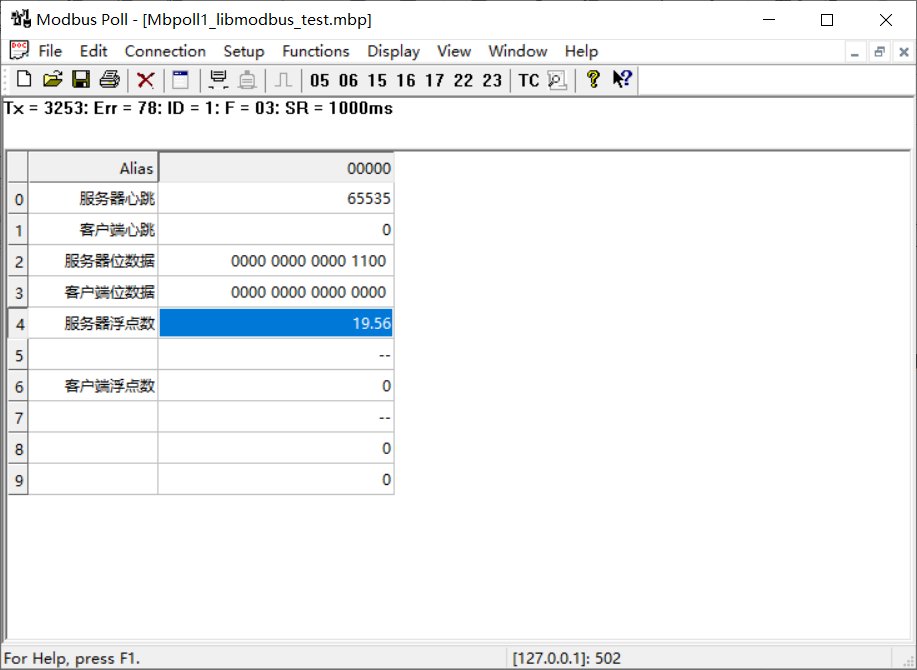Click the 客户端心跳 alias cell
Viewport: 917px width, 670px height.
94,229
